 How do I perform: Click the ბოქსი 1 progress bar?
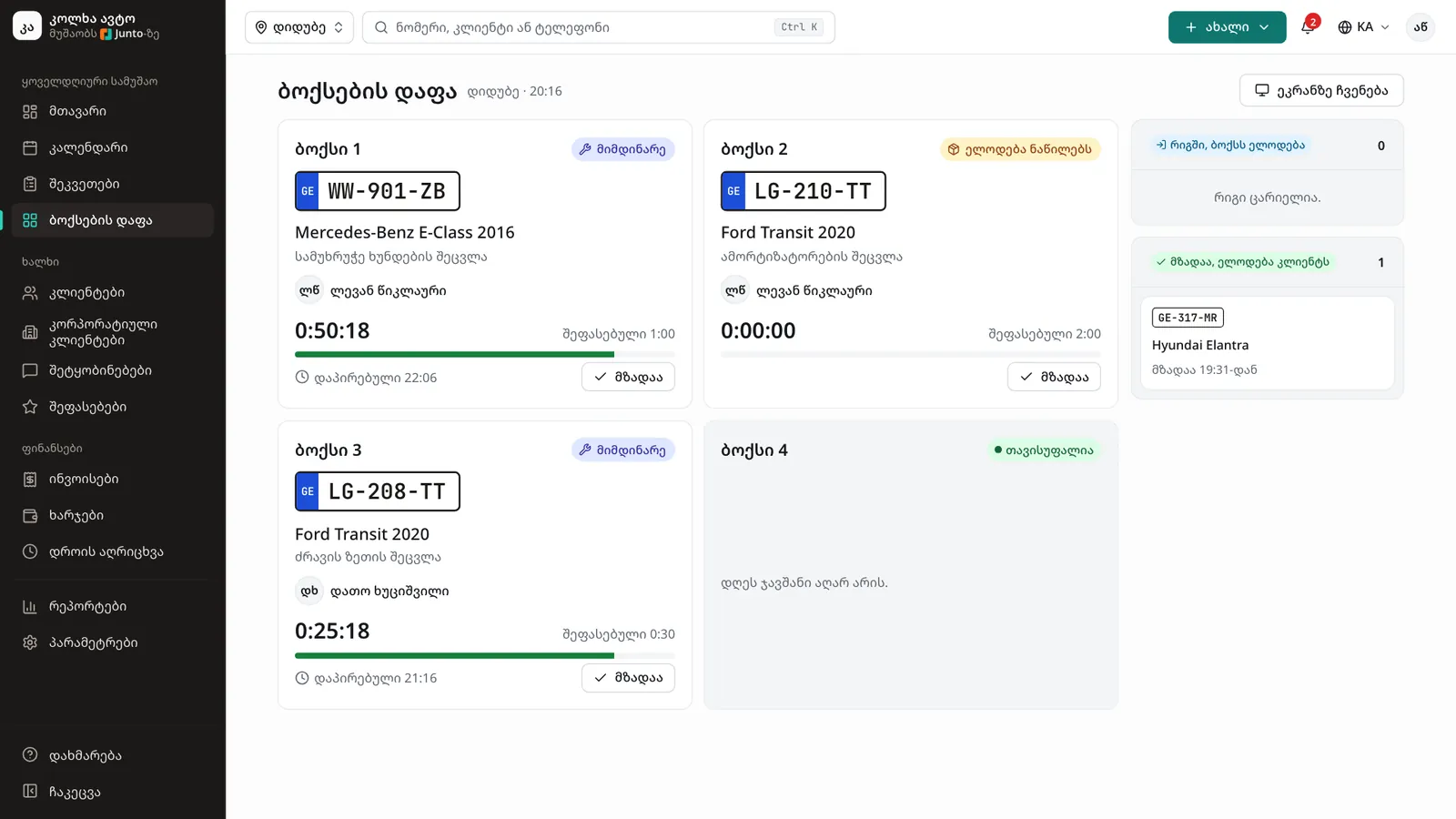pyautogui.click(x=485, y=354)
